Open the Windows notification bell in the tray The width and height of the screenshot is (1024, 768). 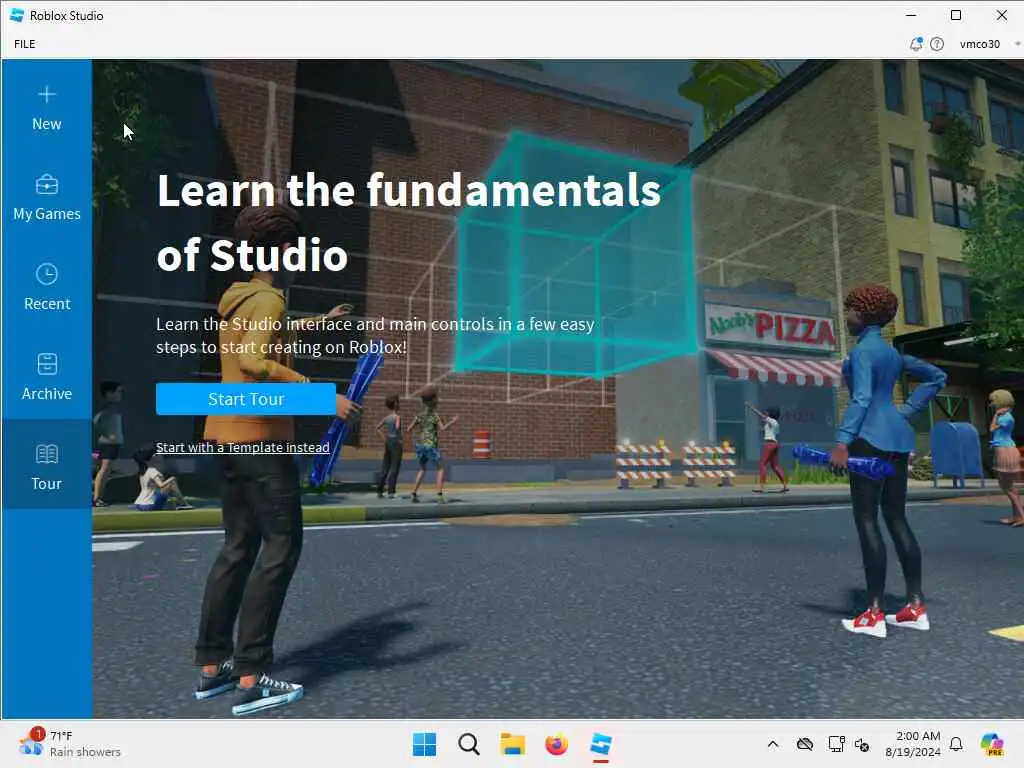956,744
